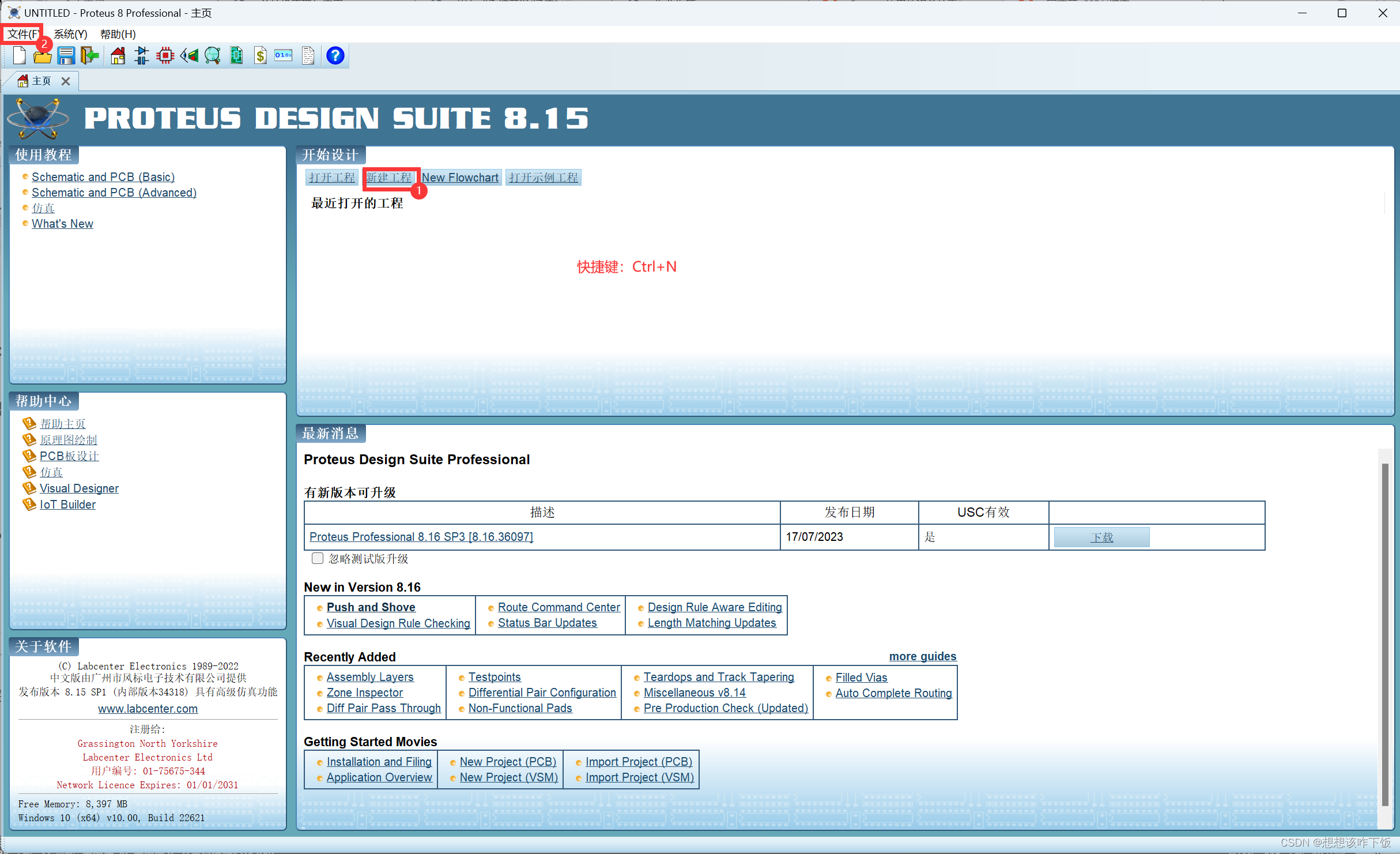1400x854 pixels.
Task: Open the www.labcenter.com link
Action: pos(148,709)
